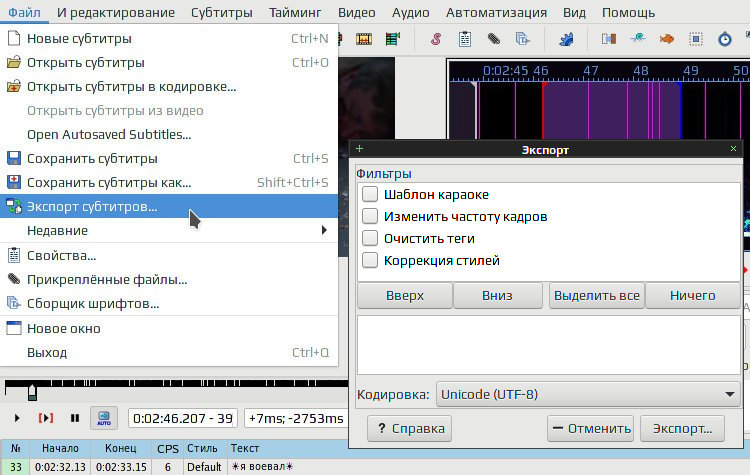The height and width of the screenshot is (475, 750).
Task: Open the Shift Times toolbar icon
Action: point(609,39)
